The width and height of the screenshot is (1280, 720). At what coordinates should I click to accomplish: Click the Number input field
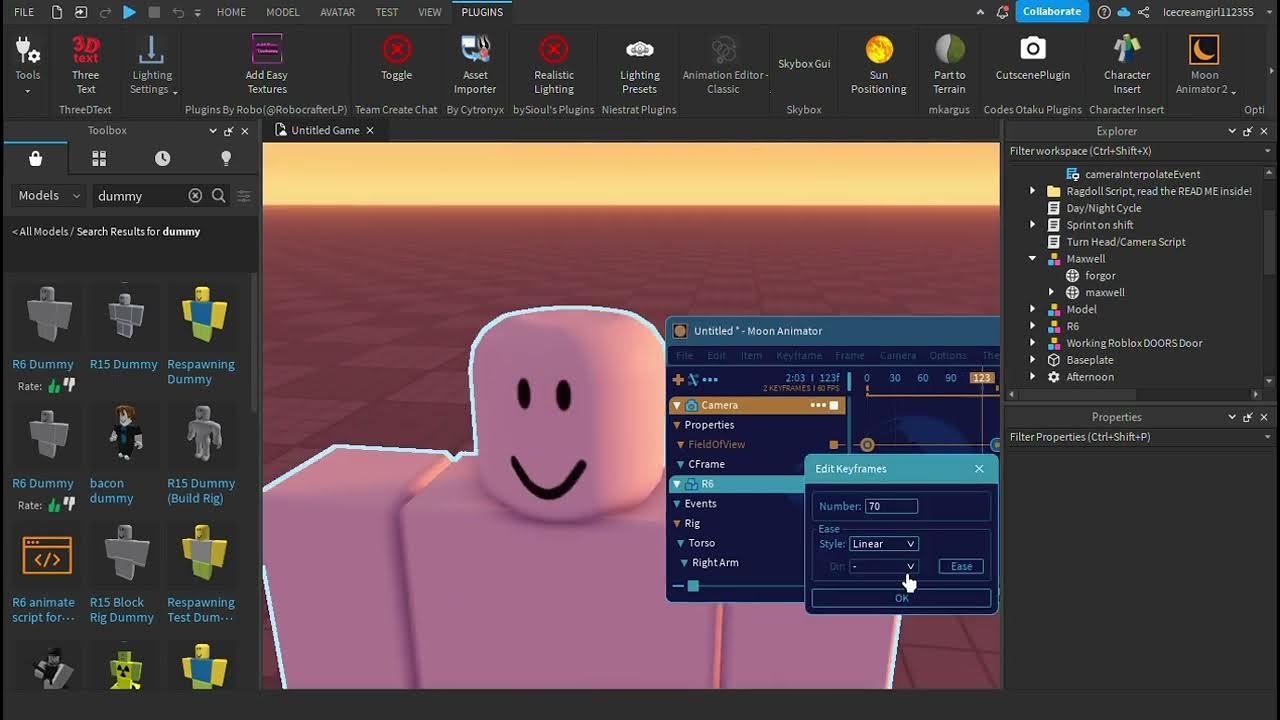point(891,506)
